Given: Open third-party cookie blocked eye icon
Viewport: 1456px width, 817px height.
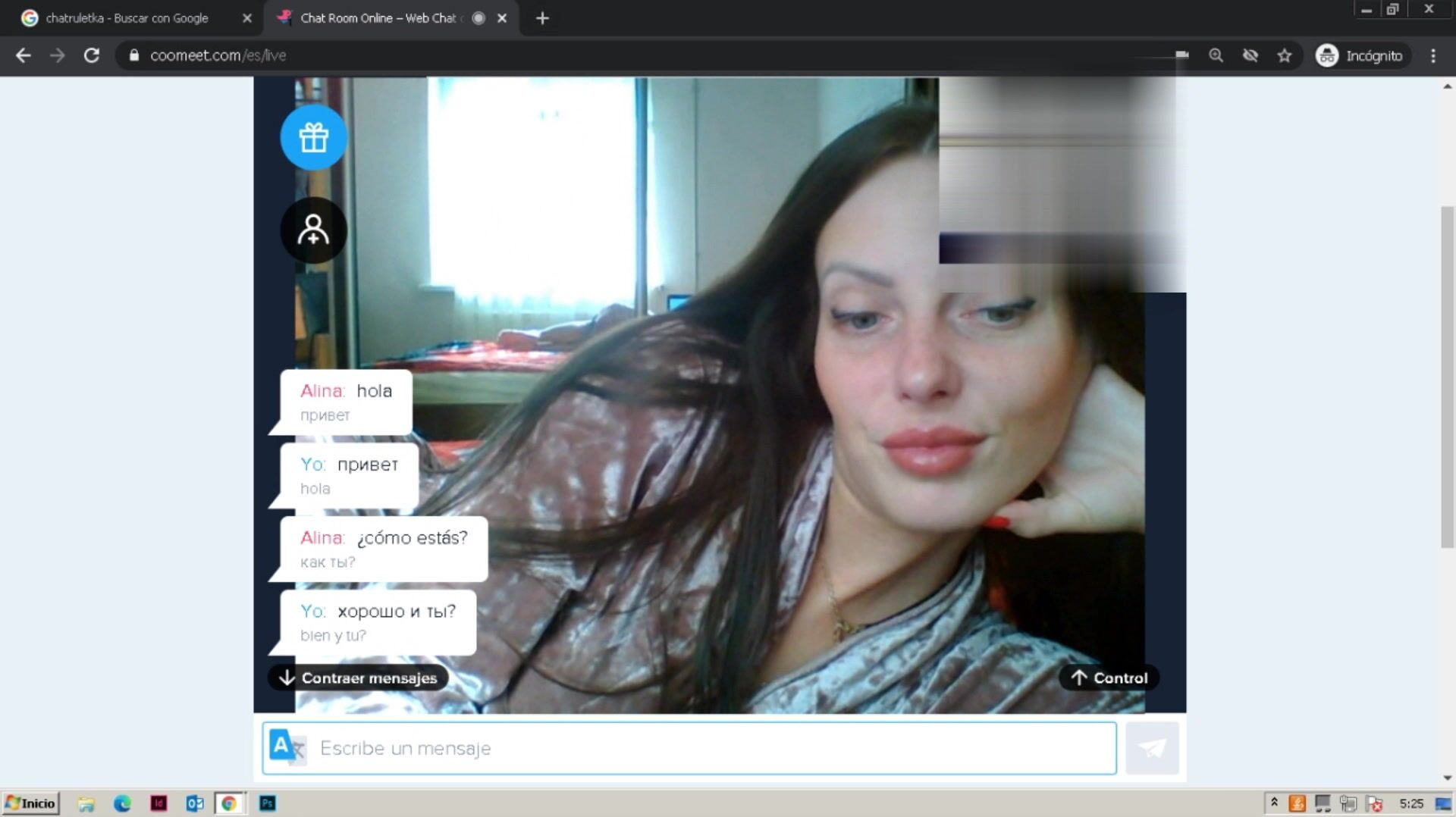Looking at the screenshot, I should pos(1250,55).
